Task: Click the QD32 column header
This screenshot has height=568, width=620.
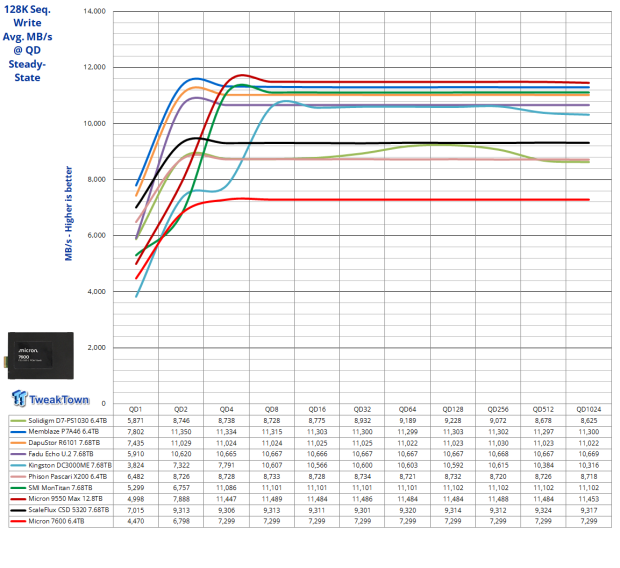Action: pos(362,409)
